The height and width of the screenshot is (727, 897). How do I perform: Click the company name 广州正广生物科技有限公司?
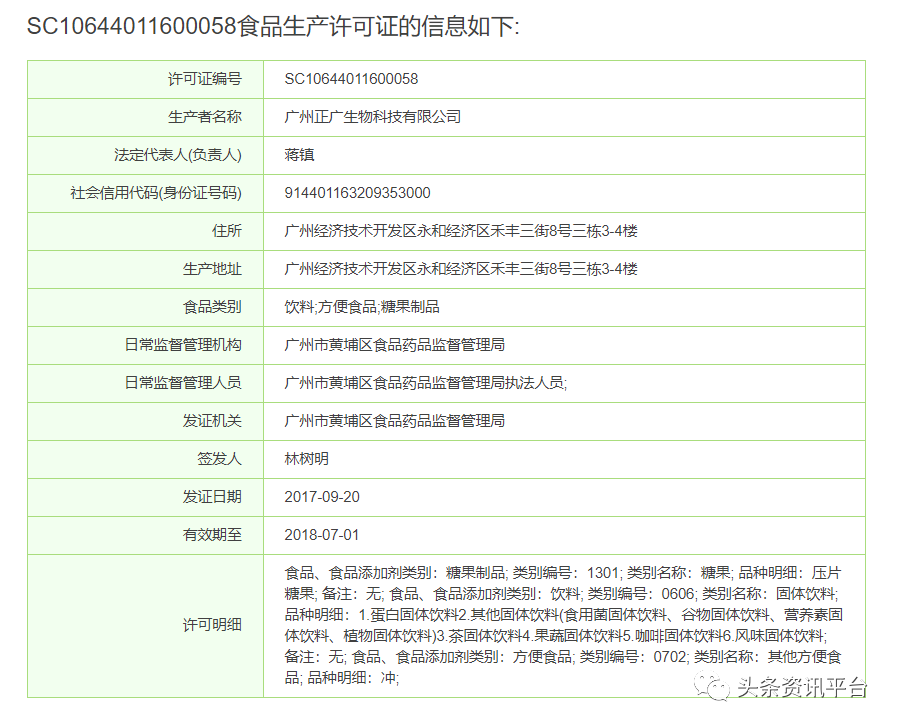click(x=373, y=117)
